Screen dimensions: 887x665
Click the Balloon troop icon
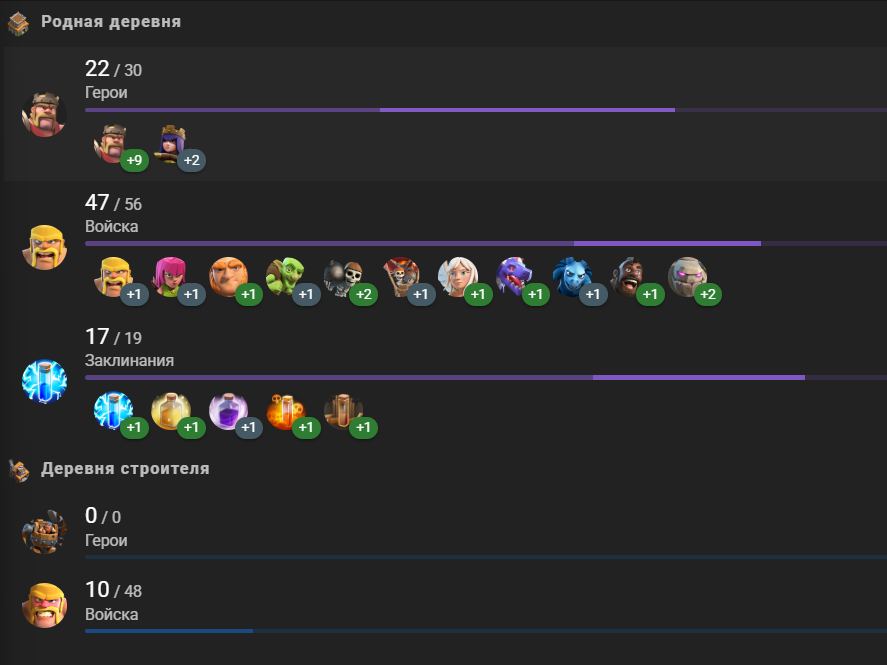(401, 277)
